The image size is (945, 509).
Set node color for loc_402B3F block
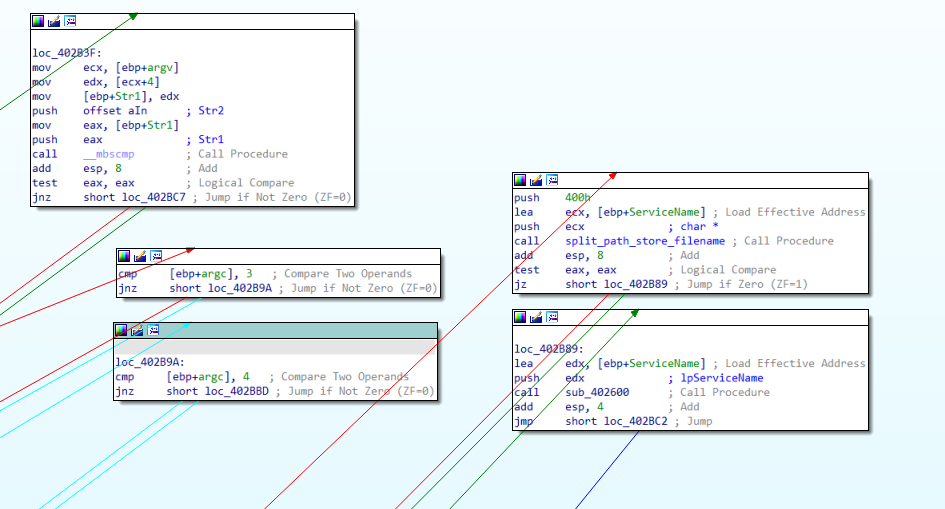coord(39,21)
